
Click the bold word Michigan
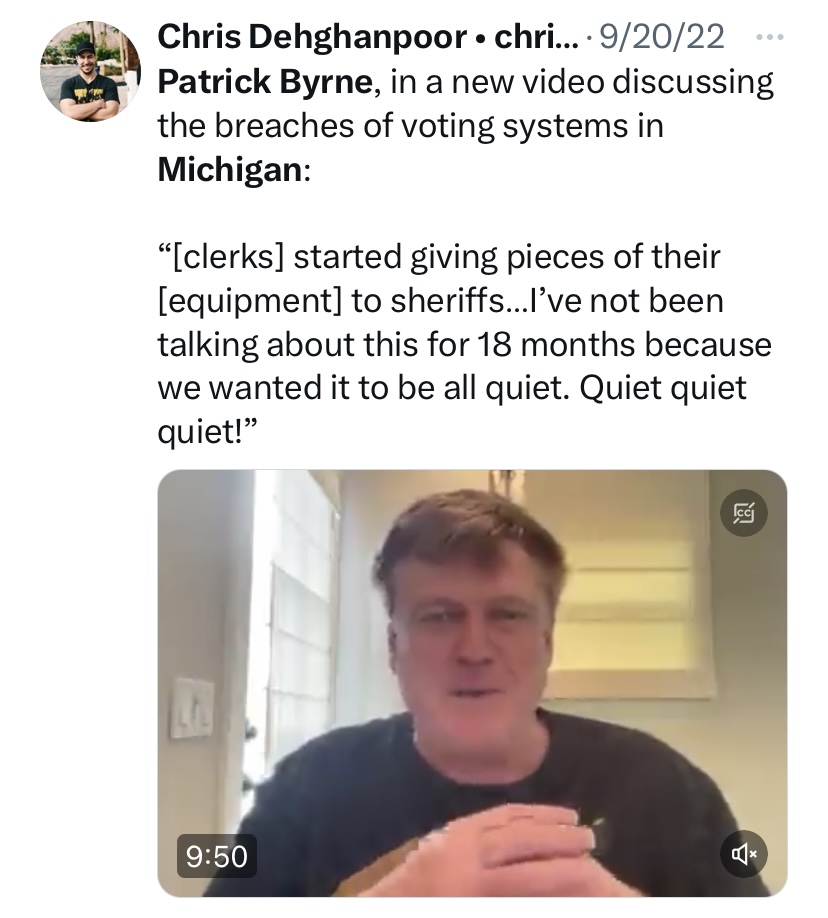click(x=230, y=169)
